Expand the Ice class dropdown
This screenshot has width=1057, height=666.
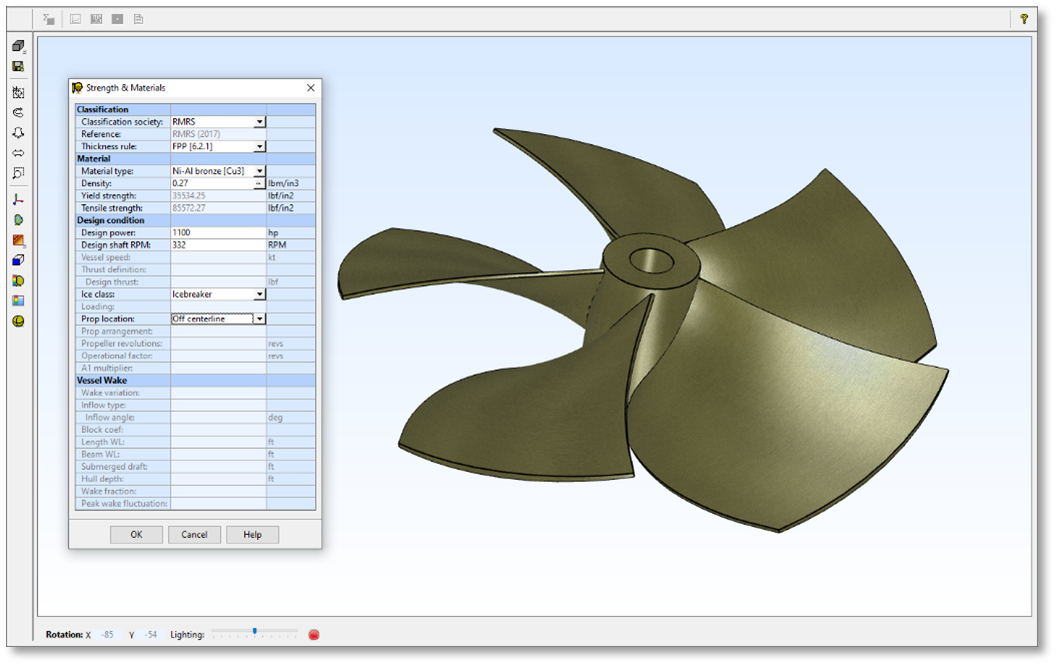click(259, 295)
